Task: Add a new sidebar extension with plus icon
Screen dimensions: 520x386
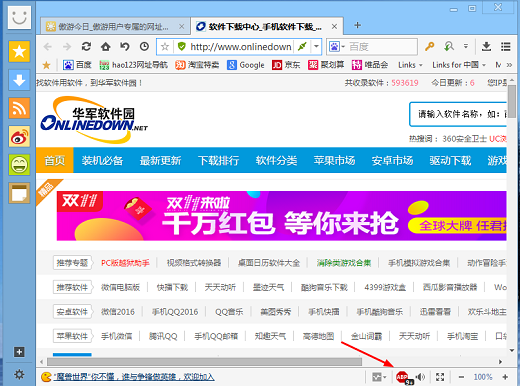Action: click(19, 352)
